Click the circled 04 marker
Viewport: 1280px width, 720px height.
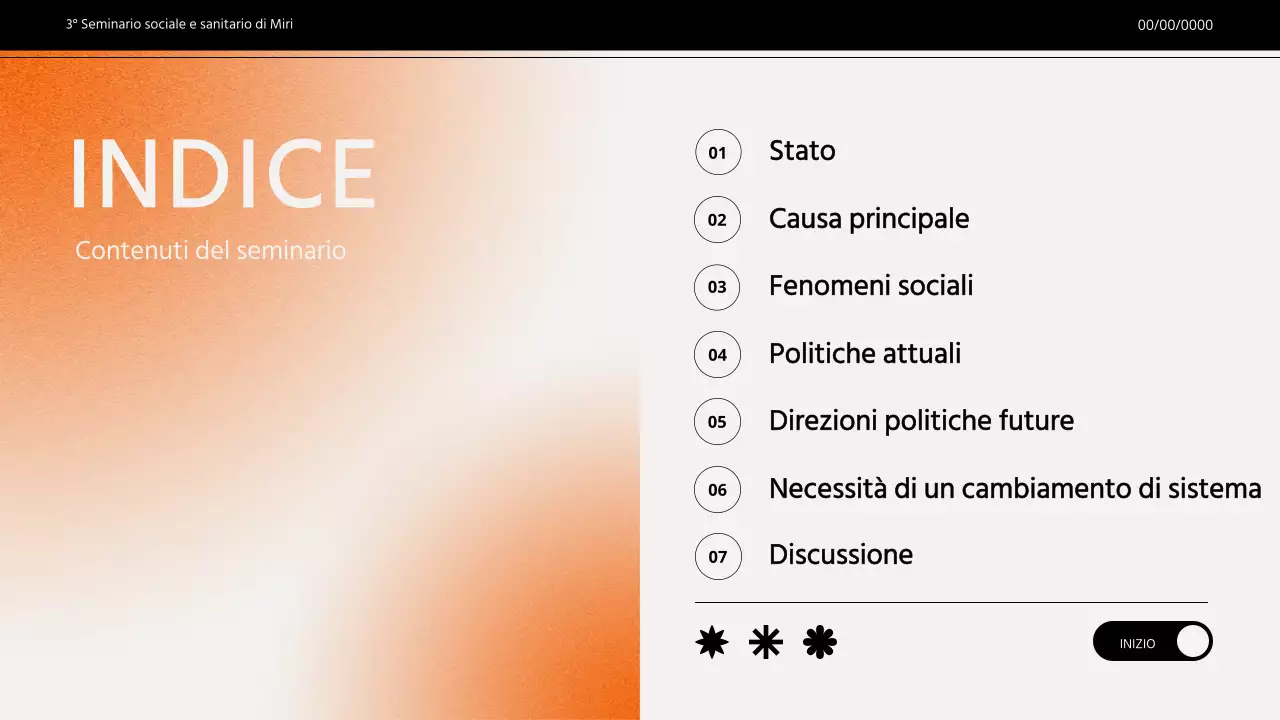(718, 354)
